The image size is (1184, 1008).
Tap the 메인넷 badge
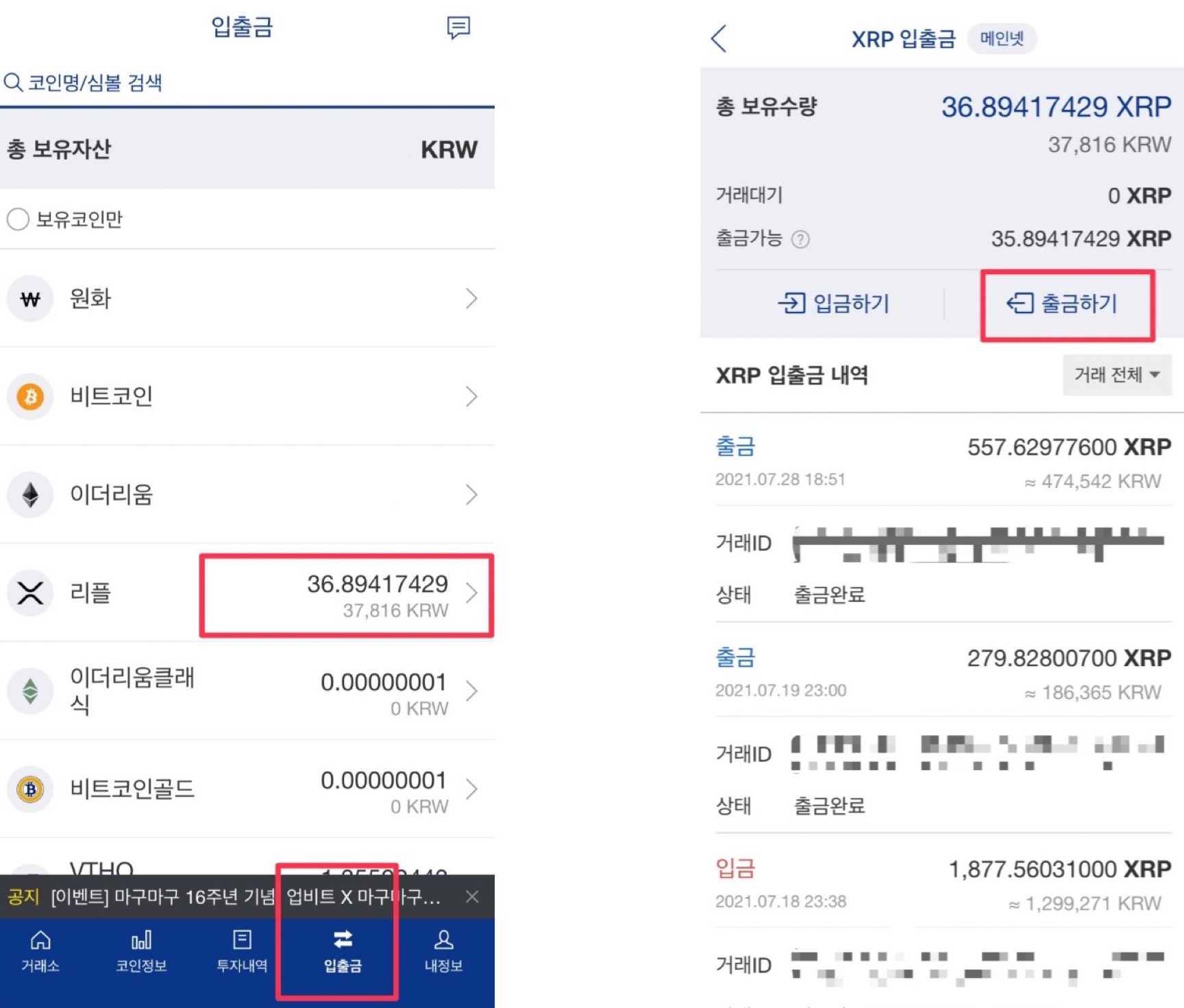1002,38
